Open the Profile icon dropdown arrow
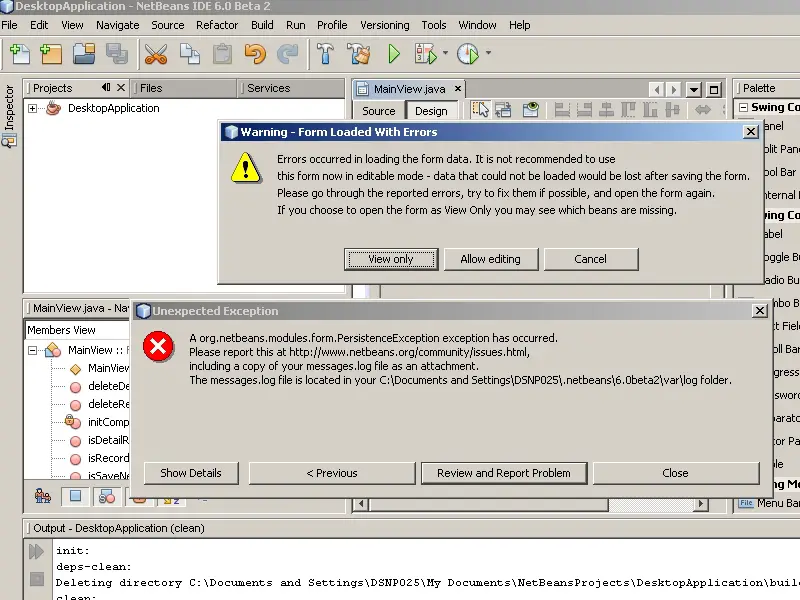This screenshot has height=600, width=800. point(488,53)
